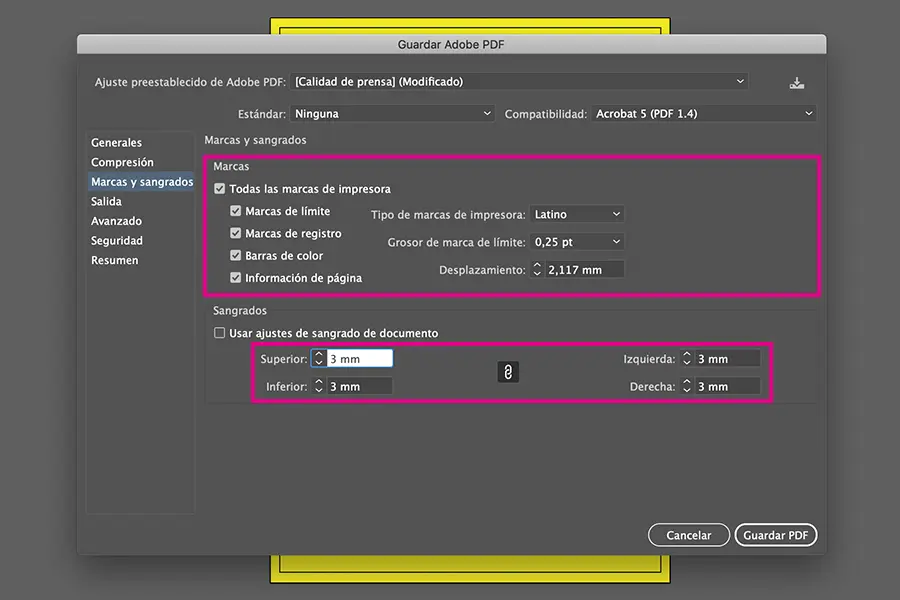Click the Superior bleed stepper arrows
Image resolution: width=900 pixels, height=600 pixels.
pos(318,358)
